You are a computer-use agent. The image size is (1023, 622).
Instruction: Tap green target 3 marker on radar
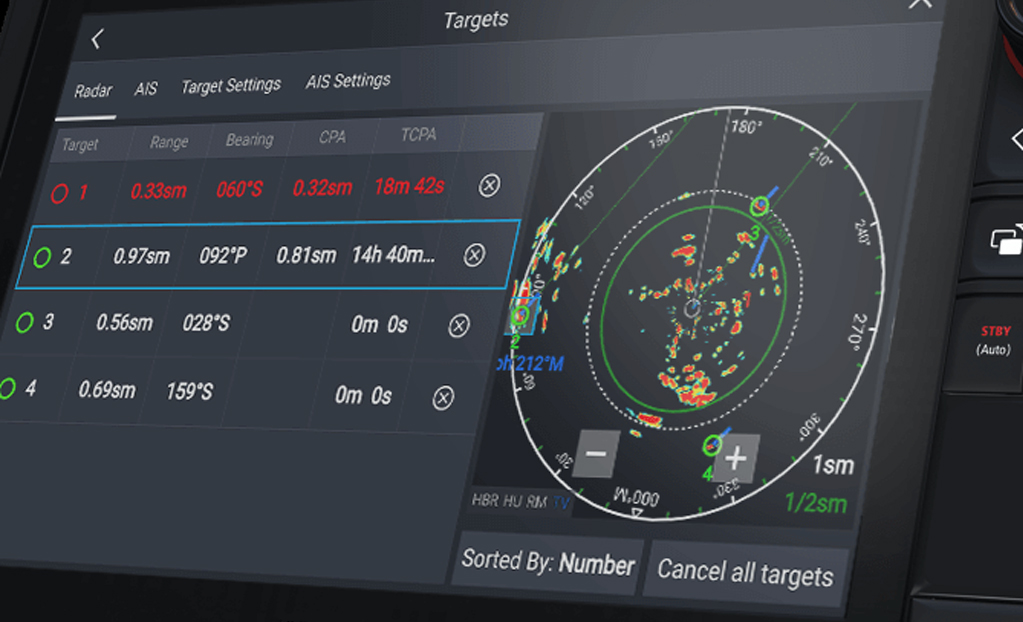[760, 207]
